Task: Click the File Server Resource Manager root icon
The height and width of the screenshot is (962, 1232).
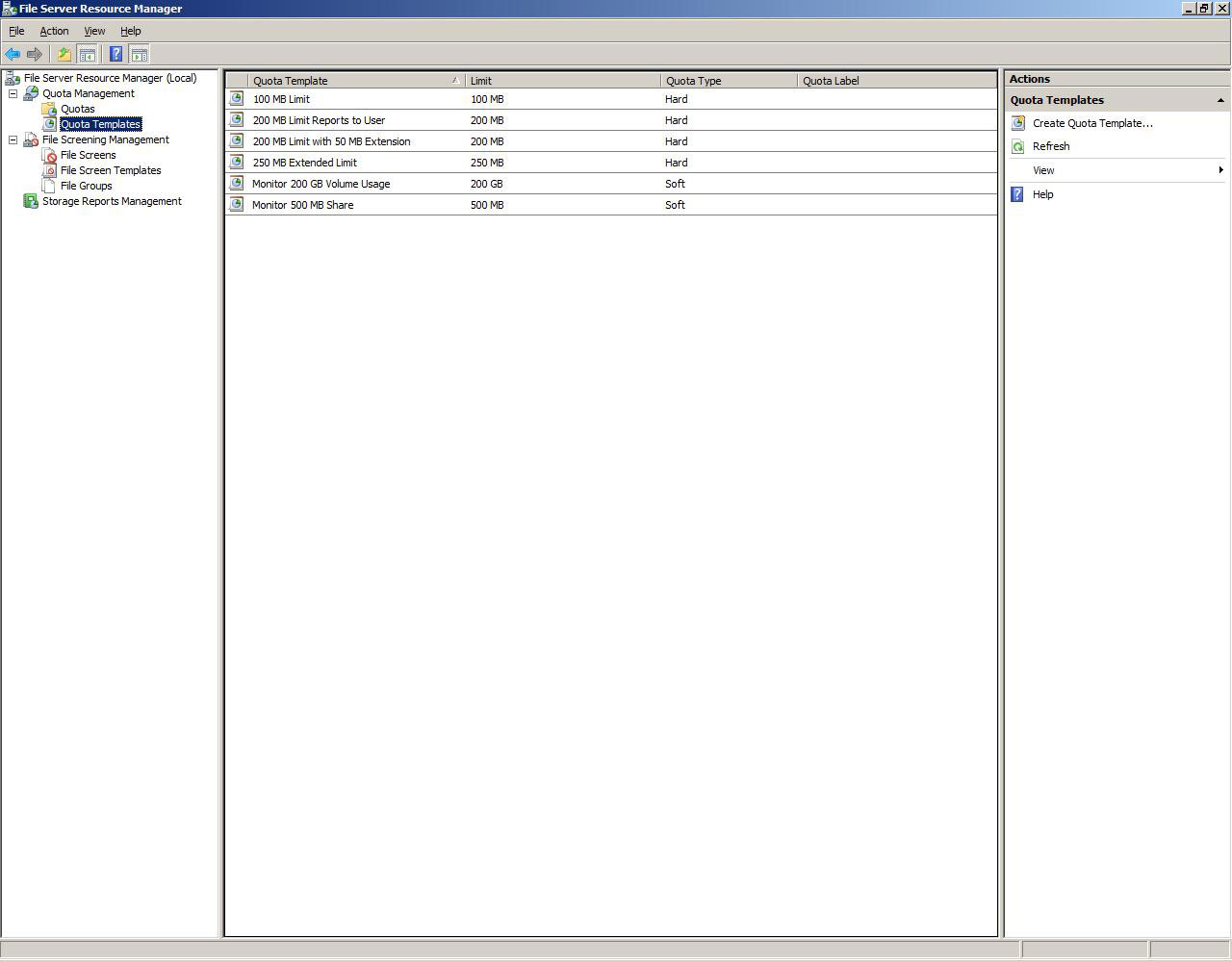Action: [13, 78]
